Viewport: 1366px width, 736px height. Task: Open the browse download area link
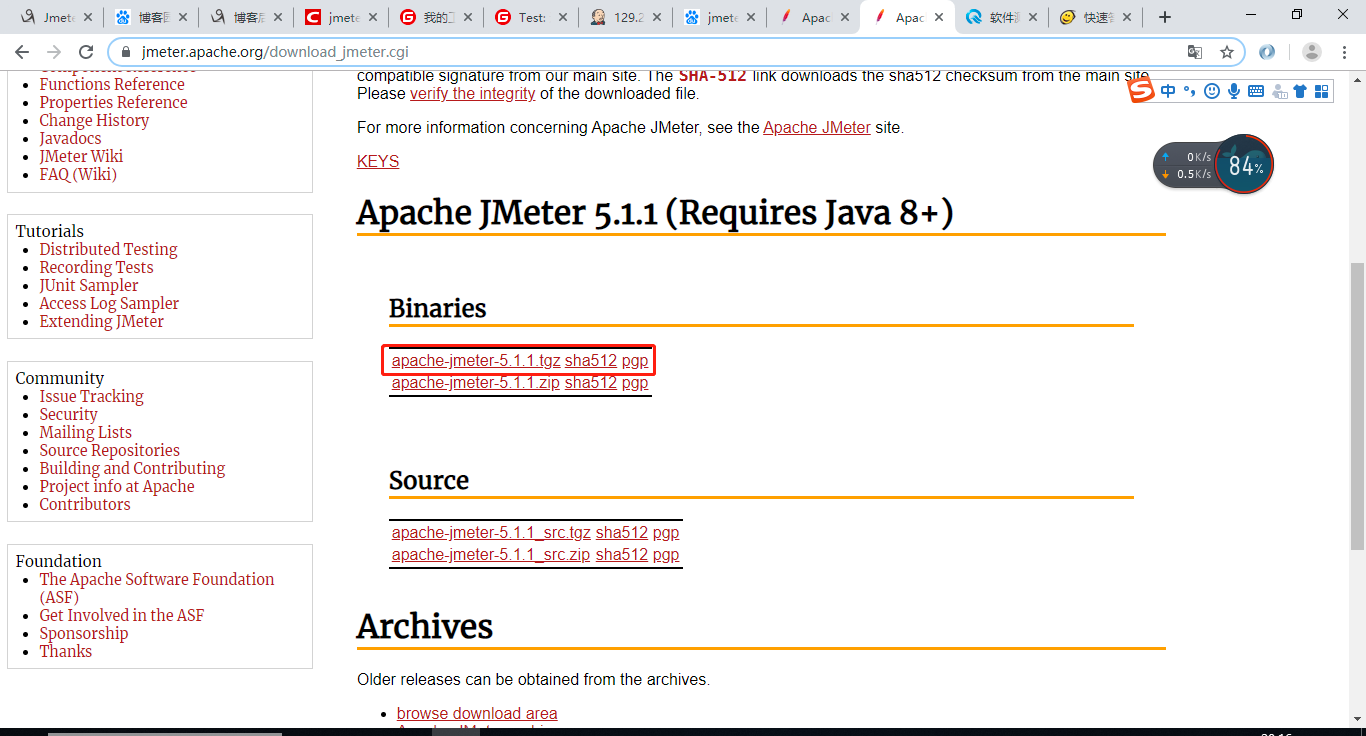click(x=476, y=713)
